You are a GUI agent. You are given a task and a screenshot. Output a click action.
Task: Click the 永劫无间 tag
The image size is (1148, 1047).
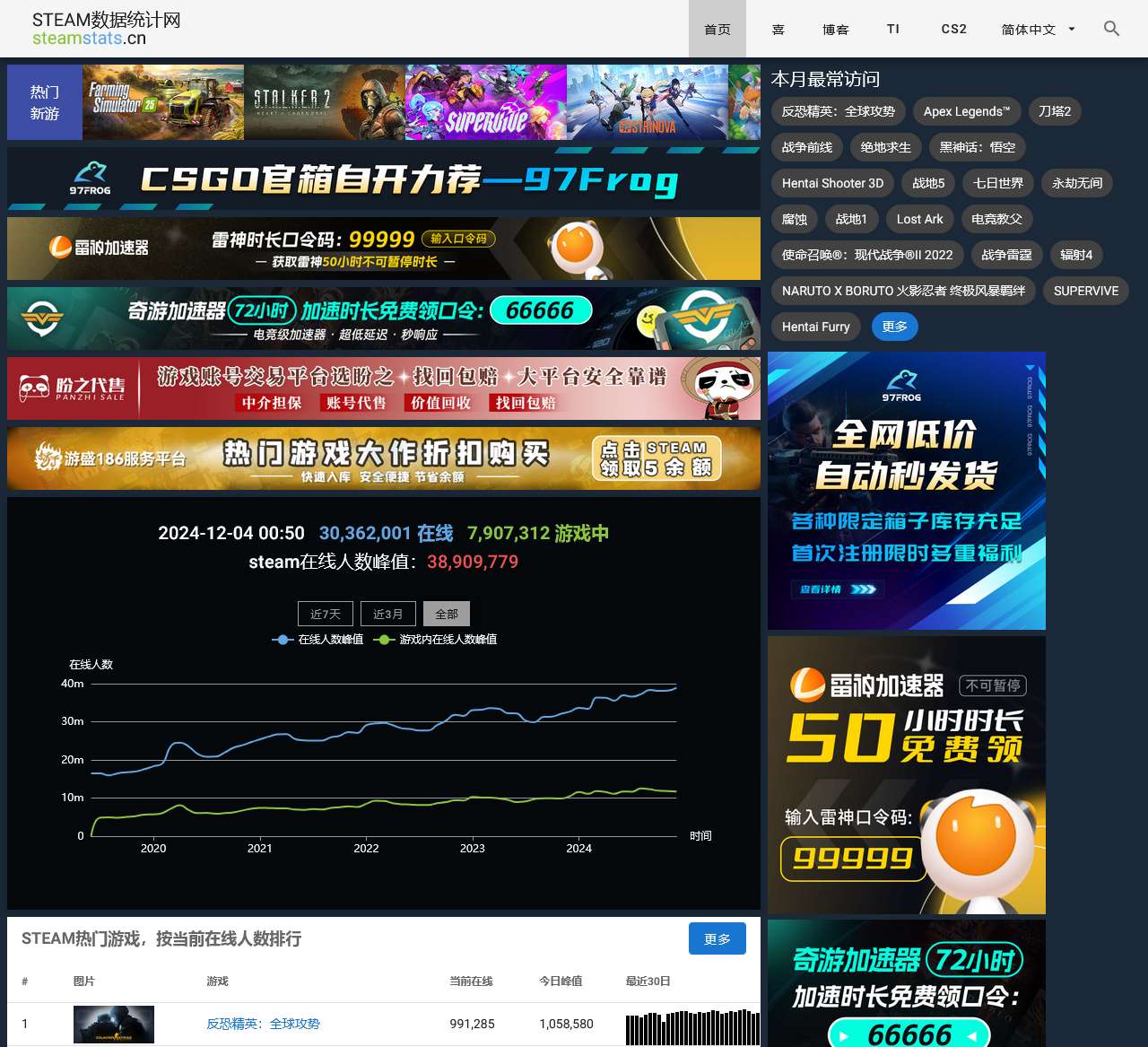click(1077, 183)
